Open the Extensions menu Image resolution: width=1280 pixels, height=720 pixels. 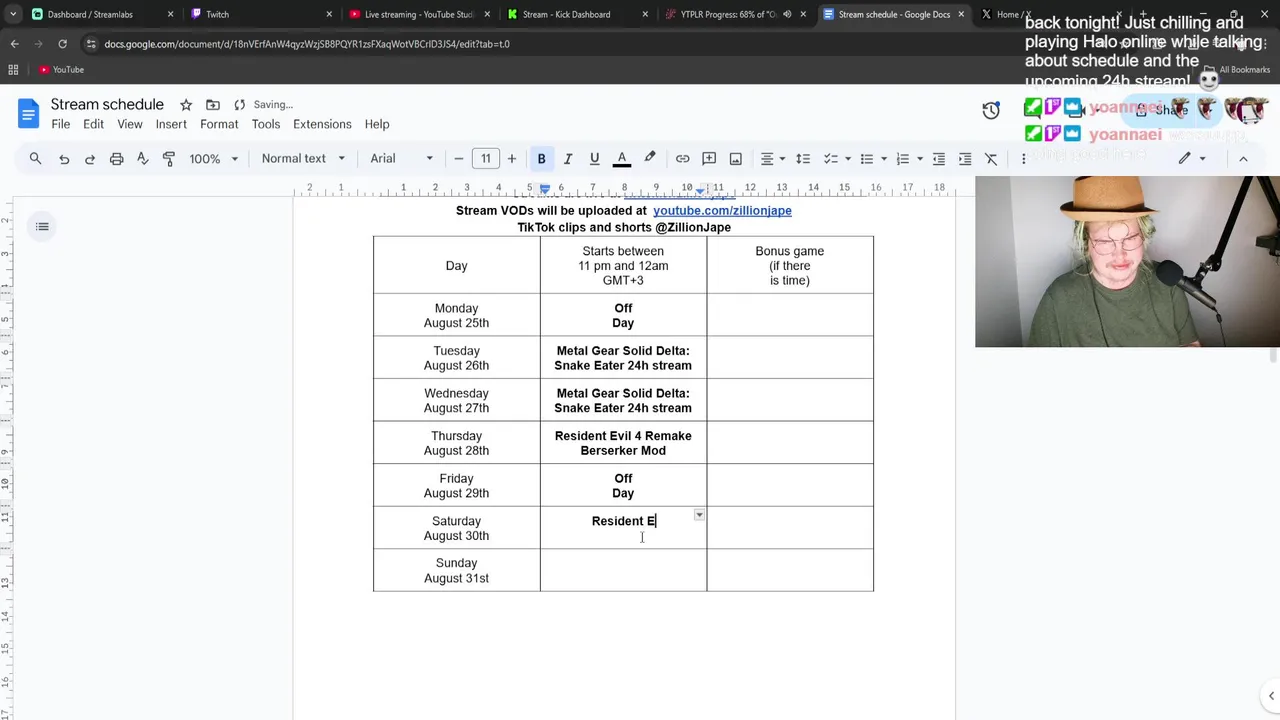[322, 124]
